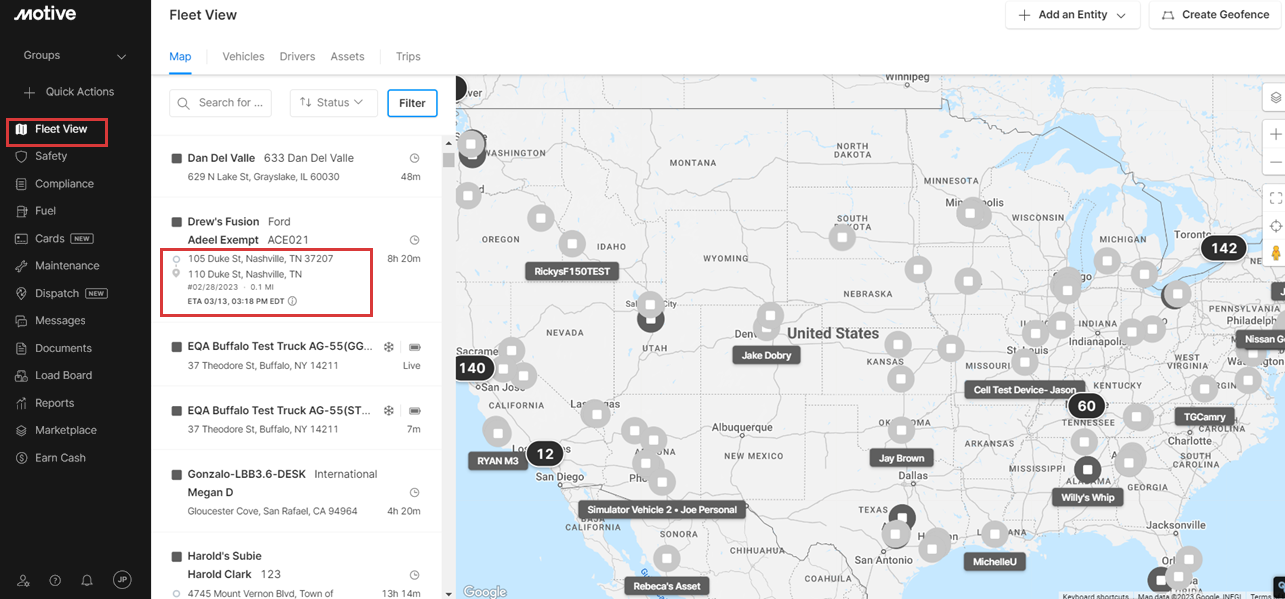The width and height of the screenshot is (1285, 599).
Task: Open Earn Cash in sidebar
Action: click(52, 458)
